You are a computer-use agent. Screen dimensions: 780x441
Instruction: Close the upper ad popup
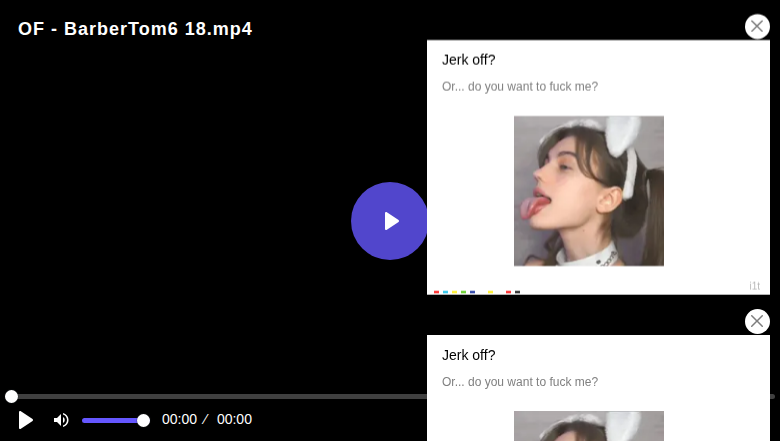coord(757,27)
